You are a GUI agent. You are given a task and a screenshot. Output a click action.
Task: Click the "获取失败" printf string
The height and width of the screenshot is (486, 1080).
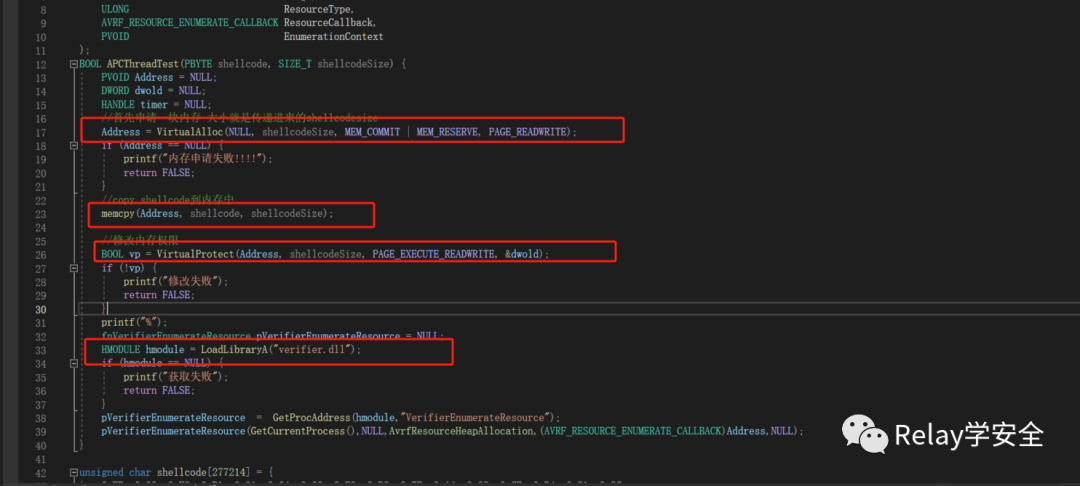pos(191,377)
